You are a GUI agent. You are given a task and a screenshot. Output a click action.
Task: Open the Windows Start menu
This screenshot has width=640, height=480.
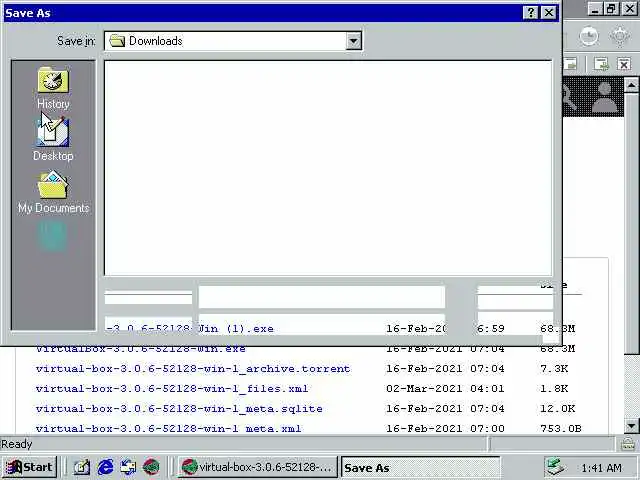(x=29, y=467)
